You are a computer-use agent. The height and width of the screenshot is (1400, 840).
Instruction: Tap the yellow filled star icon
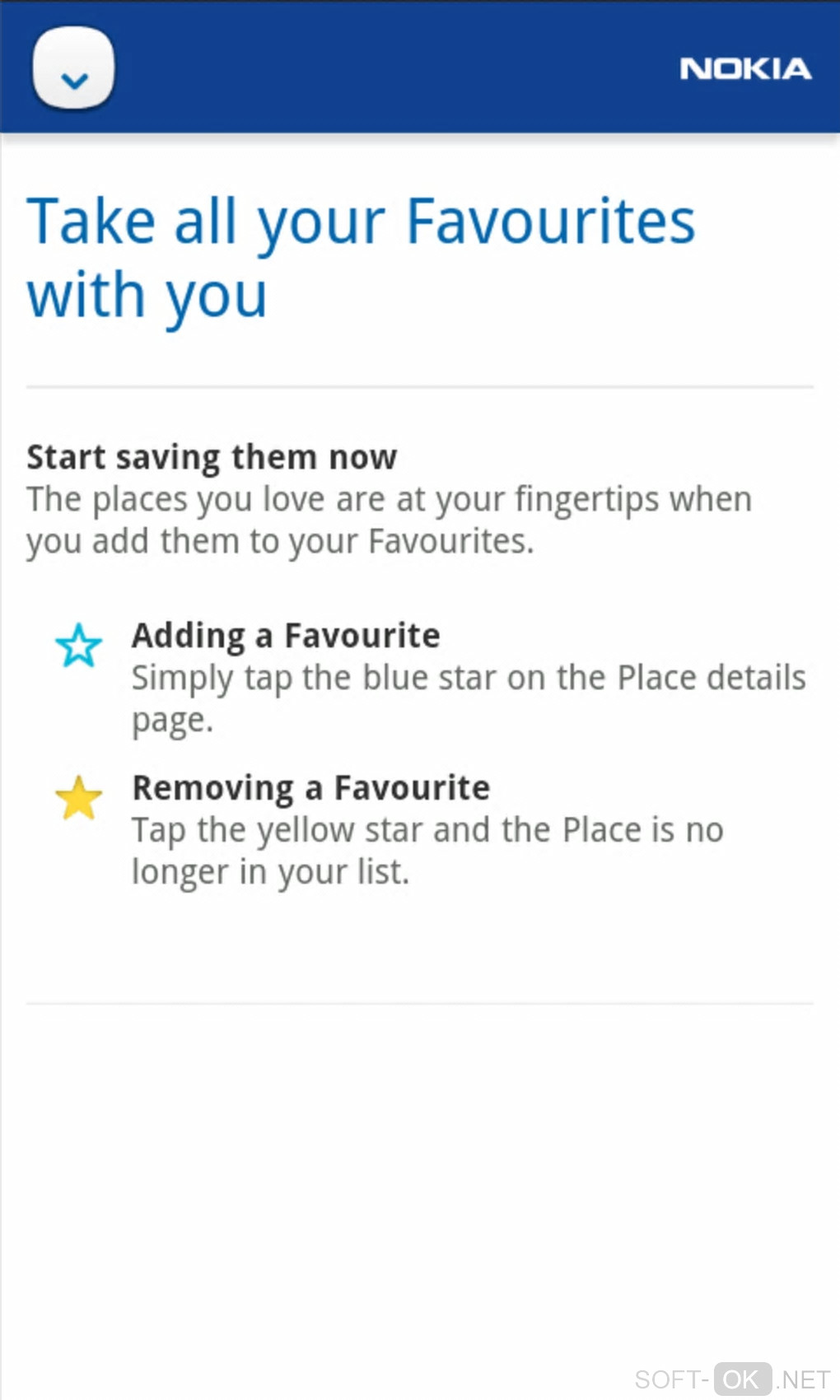(x=79, y=798)
